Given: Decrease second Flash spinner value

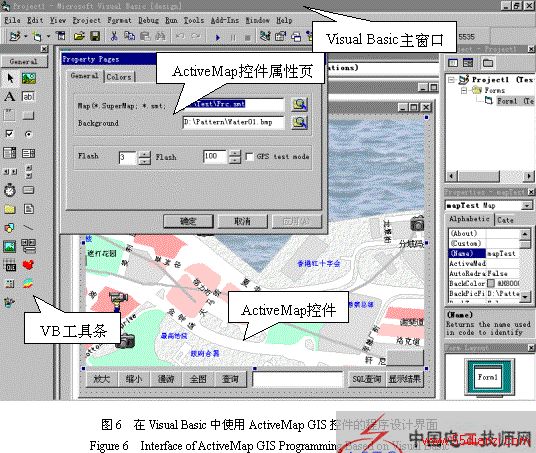Looking at the screenshot, I should pyautogui.click(x=235, y=160).
